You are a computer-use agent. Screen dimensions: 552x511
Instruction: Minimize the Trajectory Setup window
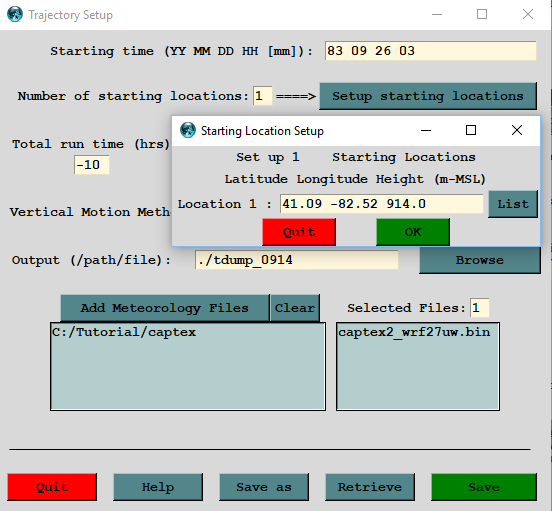click(x=437, y=14)
